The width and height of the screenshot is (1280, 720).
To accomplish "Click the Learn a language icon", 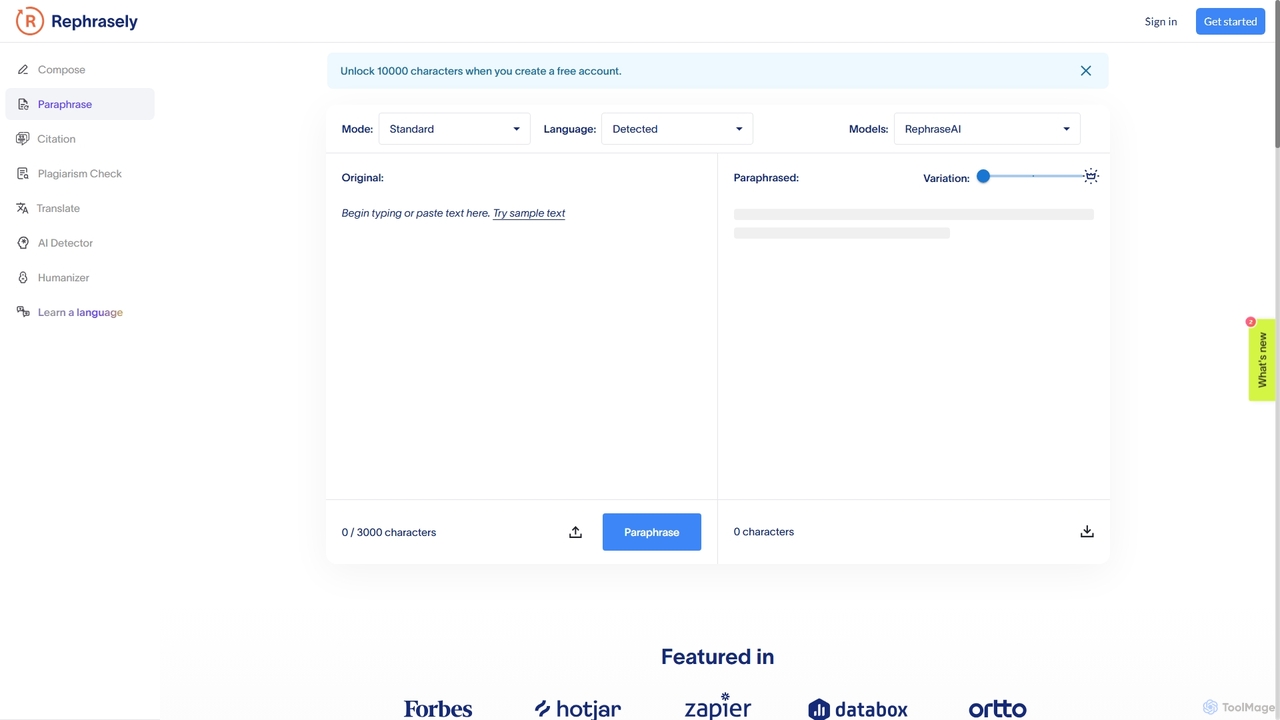I will pyautogui.click(x=23, y=312).
